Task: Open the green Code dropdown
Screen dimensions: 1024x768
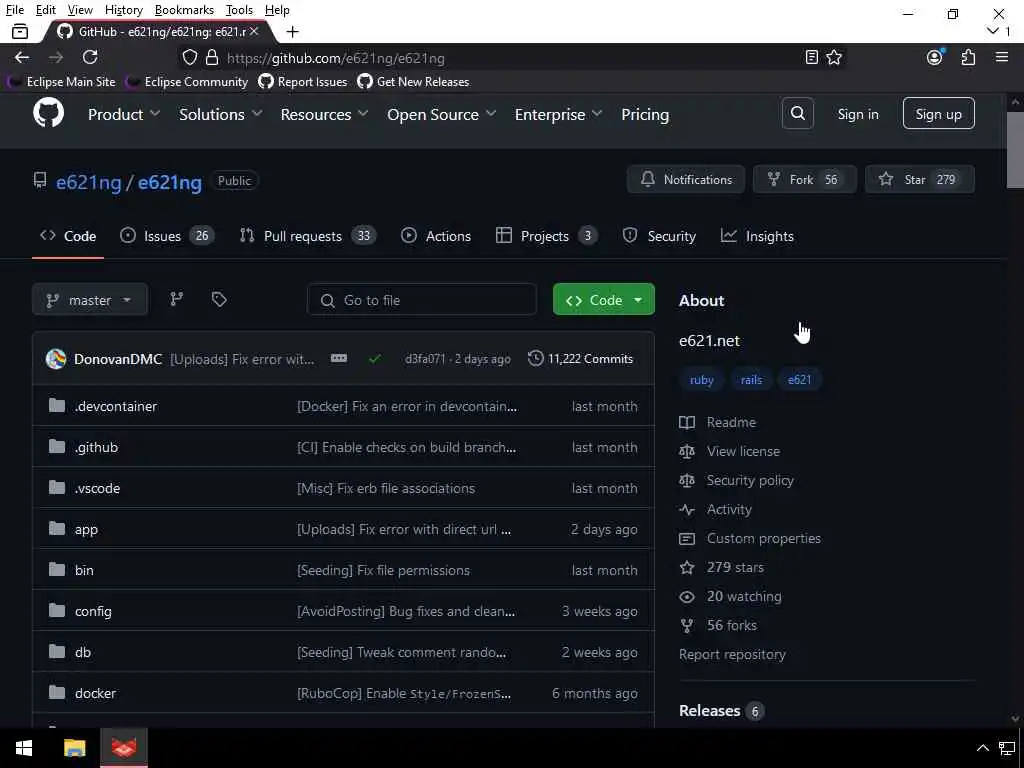Action: pos(603,300)
